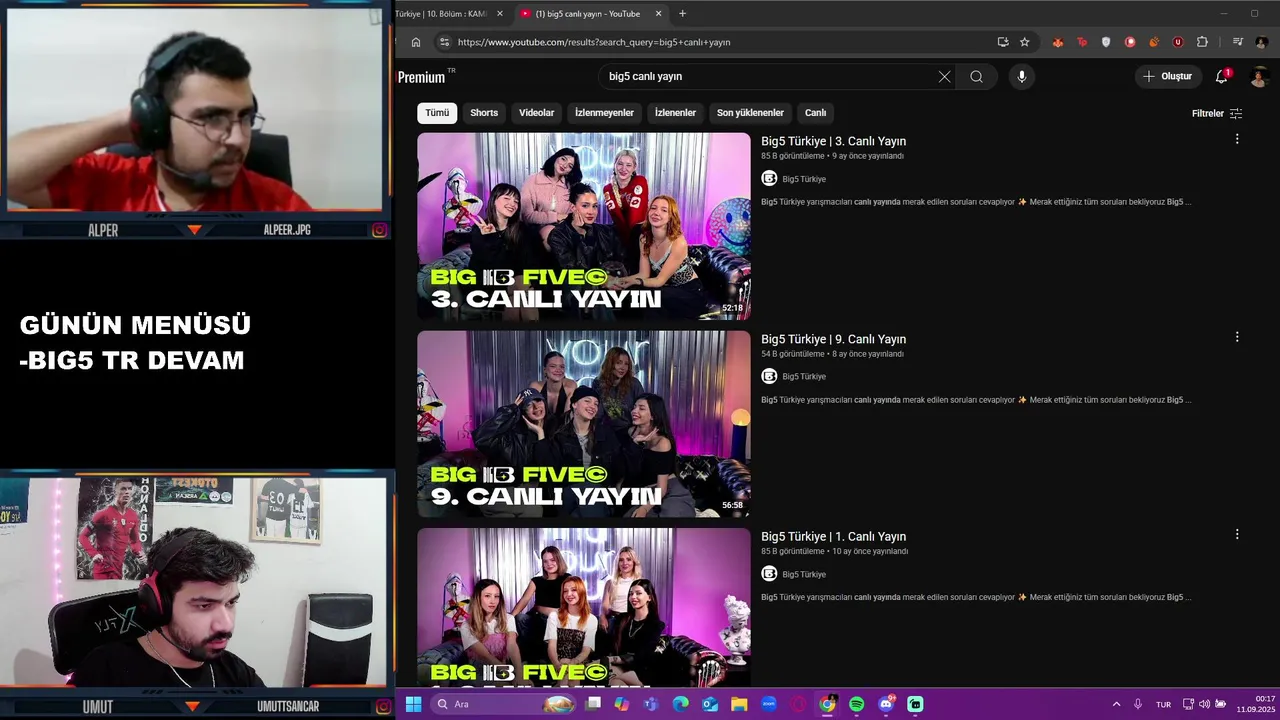The width and height of the screenshot is (1280, 720).
Task: Open the 3. Canlı Yayın video thumbnail
Action: point(584,226)
